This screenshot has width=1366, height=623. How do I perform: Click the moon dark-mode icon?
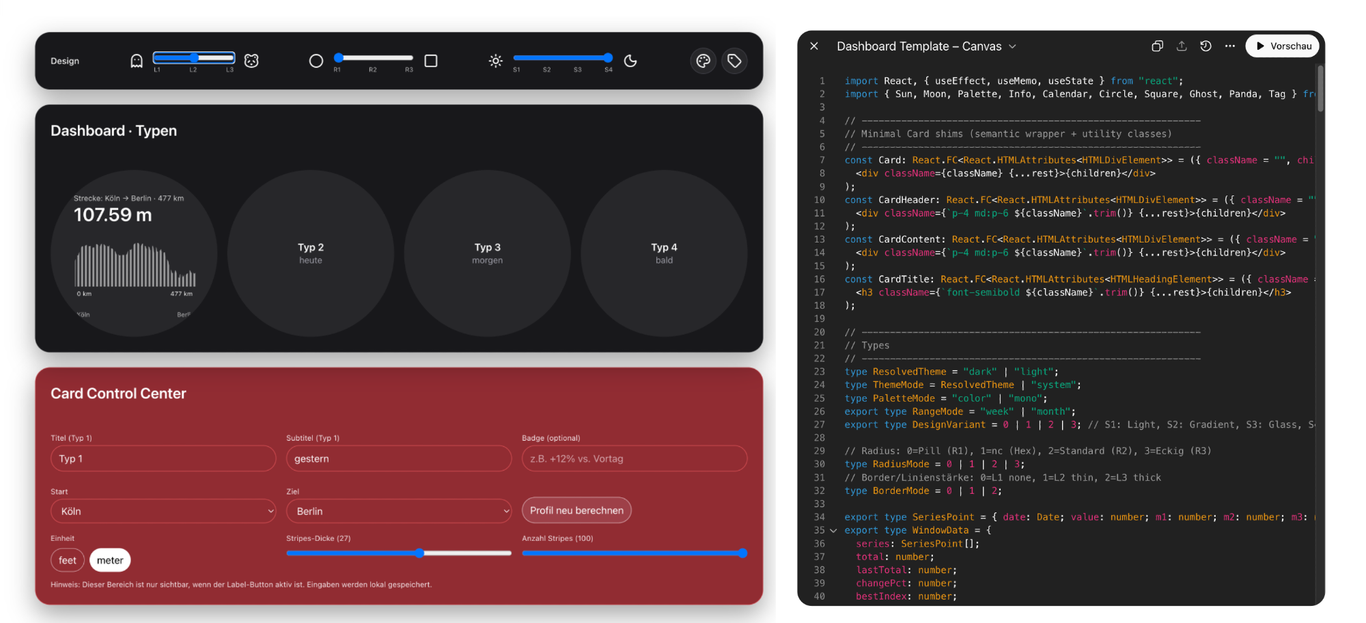(x=630, y=61)
